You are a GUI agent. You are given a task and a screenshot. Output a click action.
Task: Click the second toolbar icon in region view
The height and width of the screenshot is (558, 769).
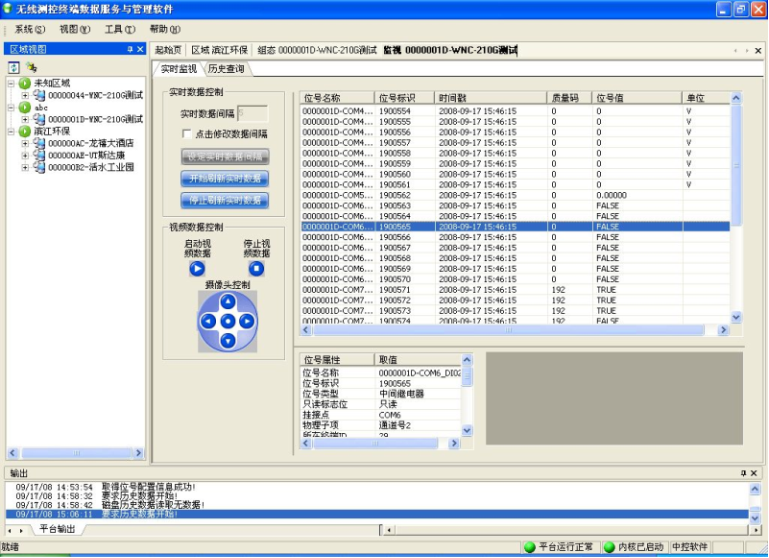click(x=31, y=67)
